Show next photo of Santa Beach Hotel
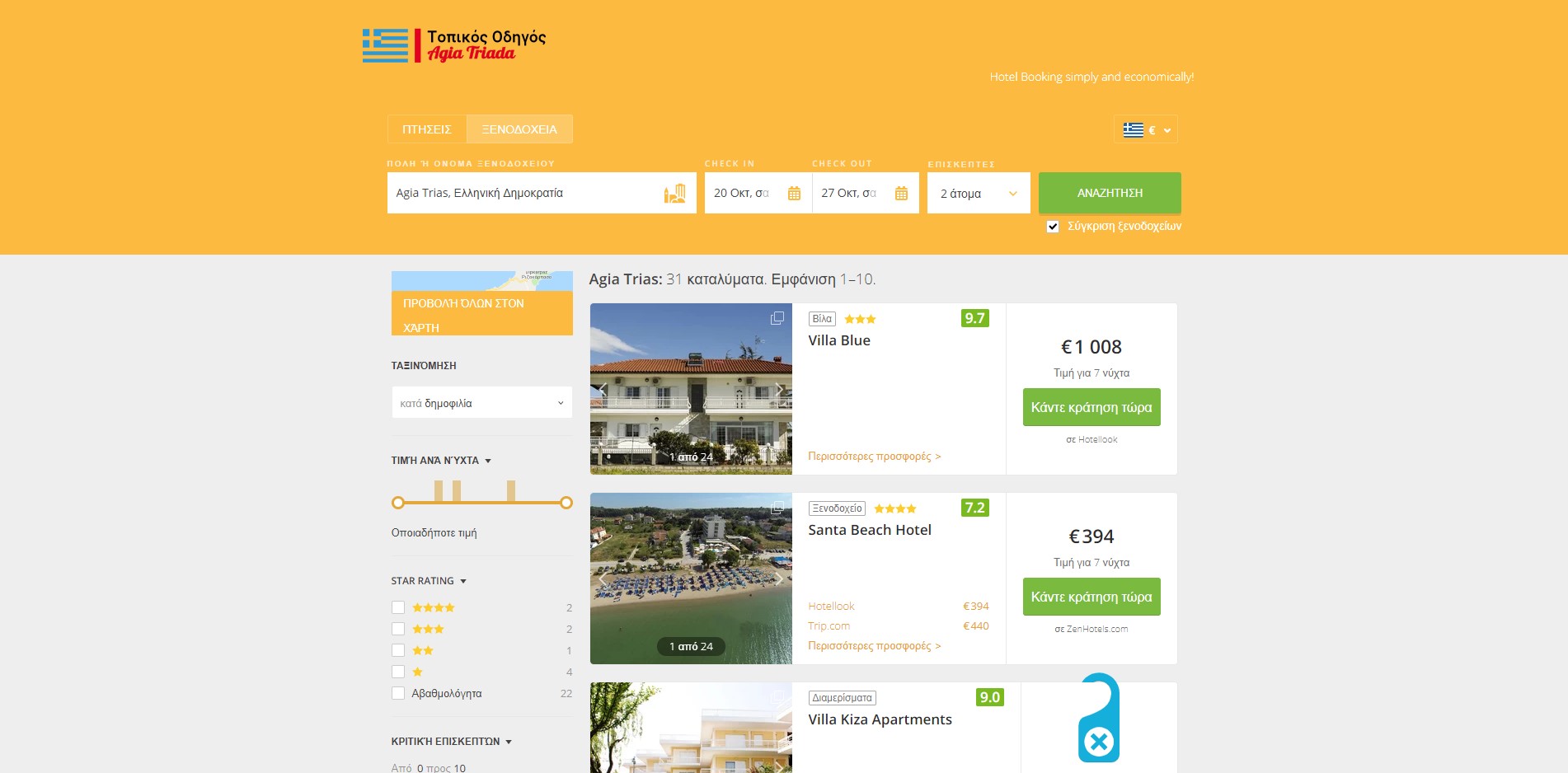Screen dimensions: 1568x773 pos(779,579)
